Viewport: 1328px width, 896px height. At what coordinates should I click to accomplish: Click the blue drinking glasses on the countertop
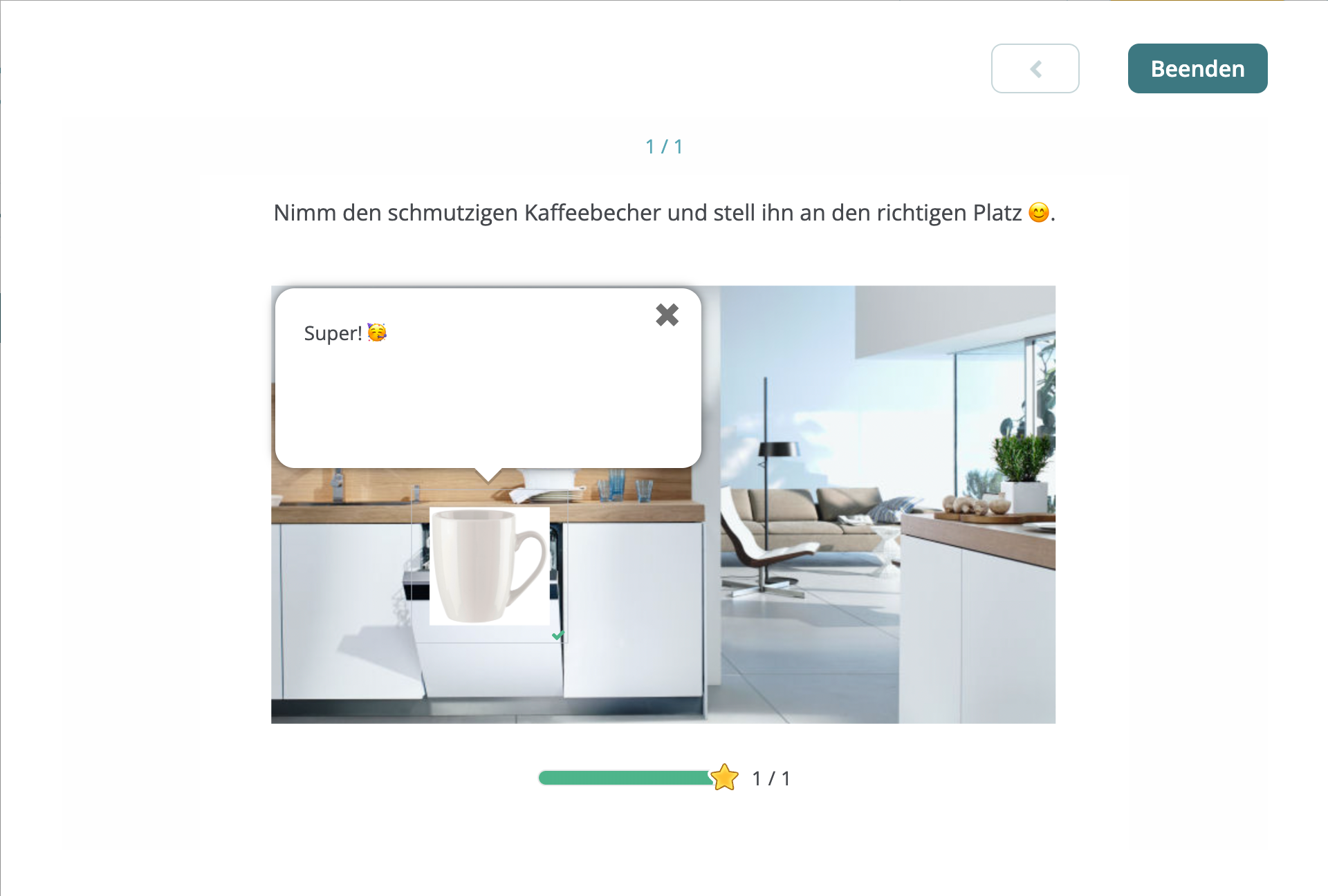click(x=625, y=486)
